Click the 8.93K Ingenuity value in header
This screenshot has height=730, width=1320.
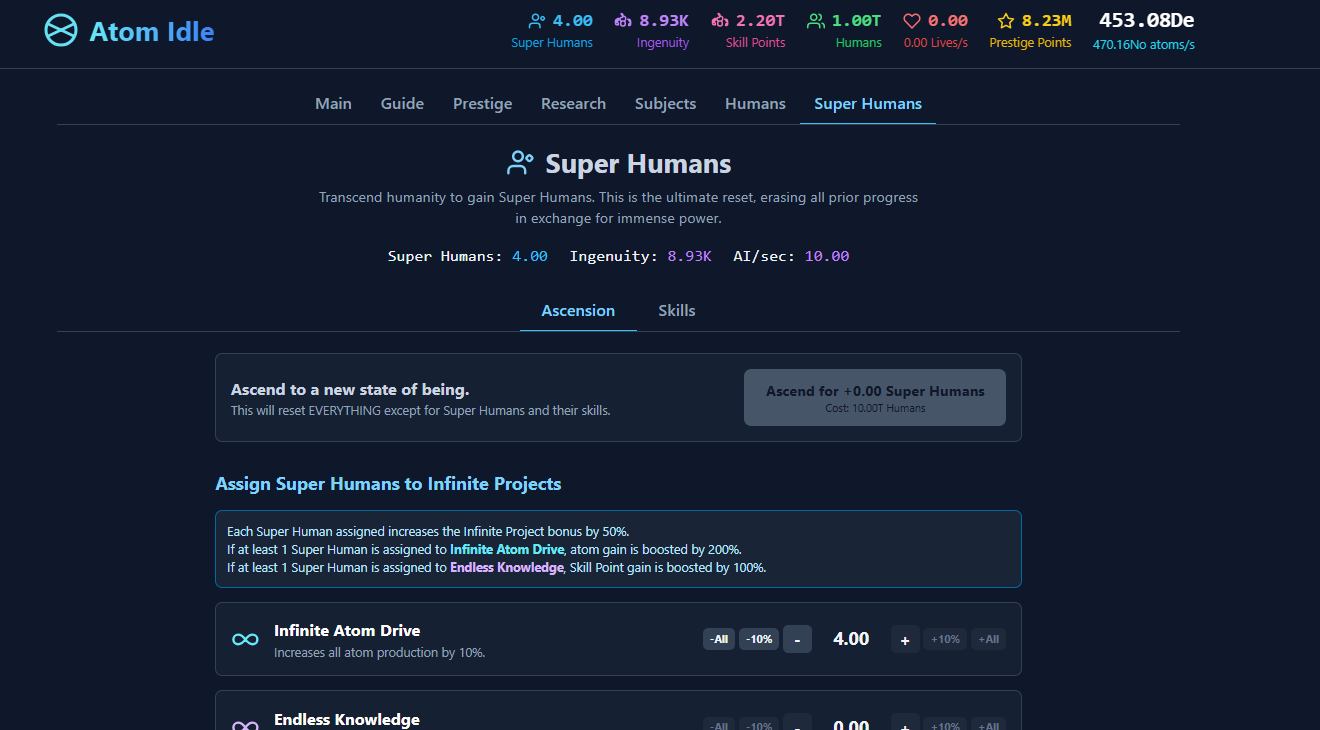point(664,20)
